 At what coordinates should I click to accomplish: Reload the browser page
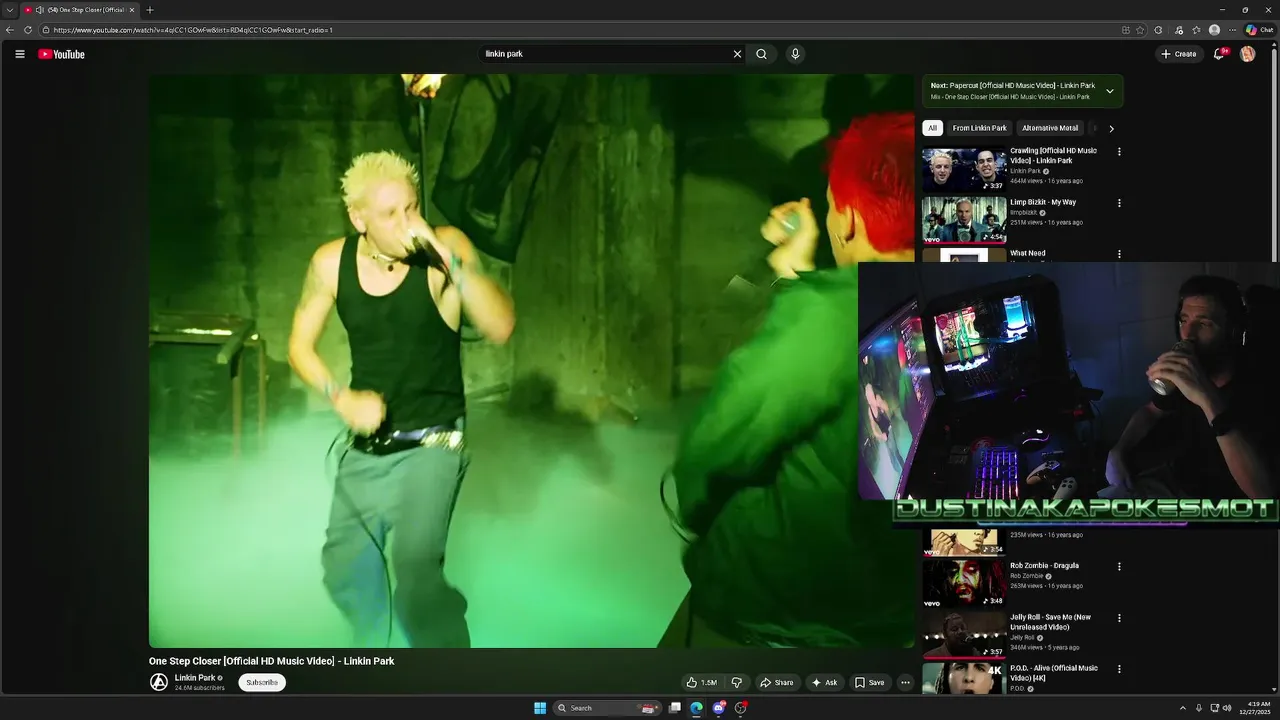[x=28, y=30]
